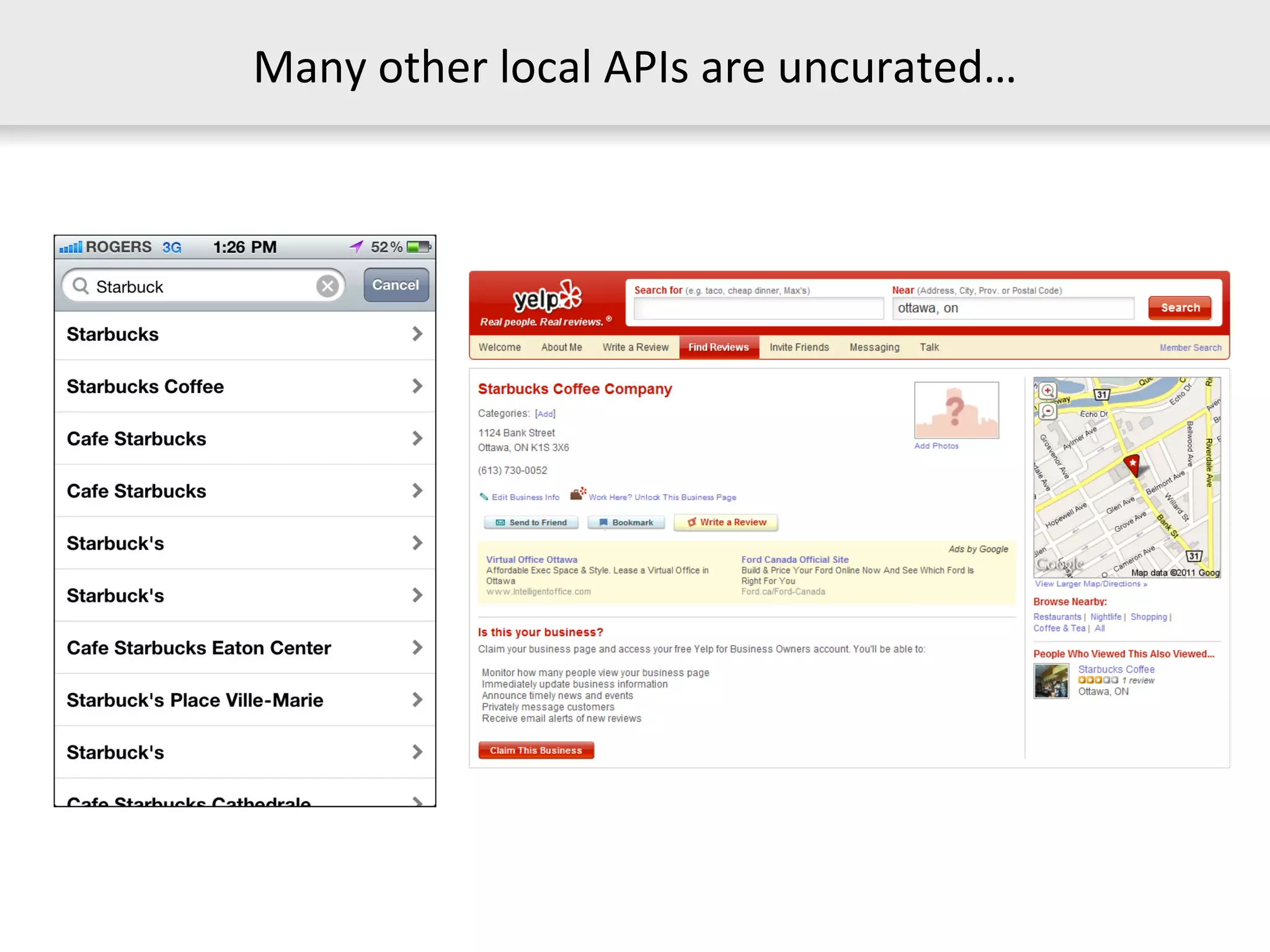
Task: Browse nearby Restaurants link
Action: tap(1057, 617)
